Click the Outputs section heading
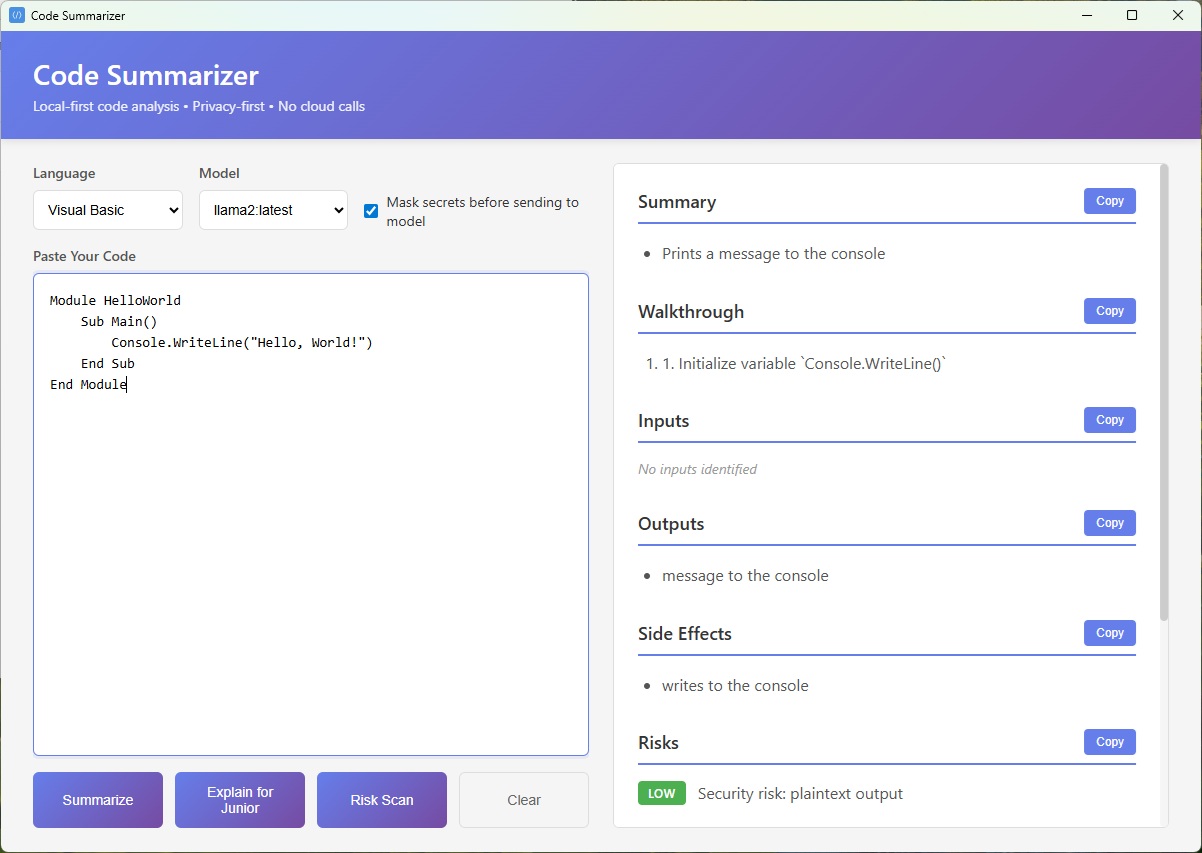 pos(671,524)
